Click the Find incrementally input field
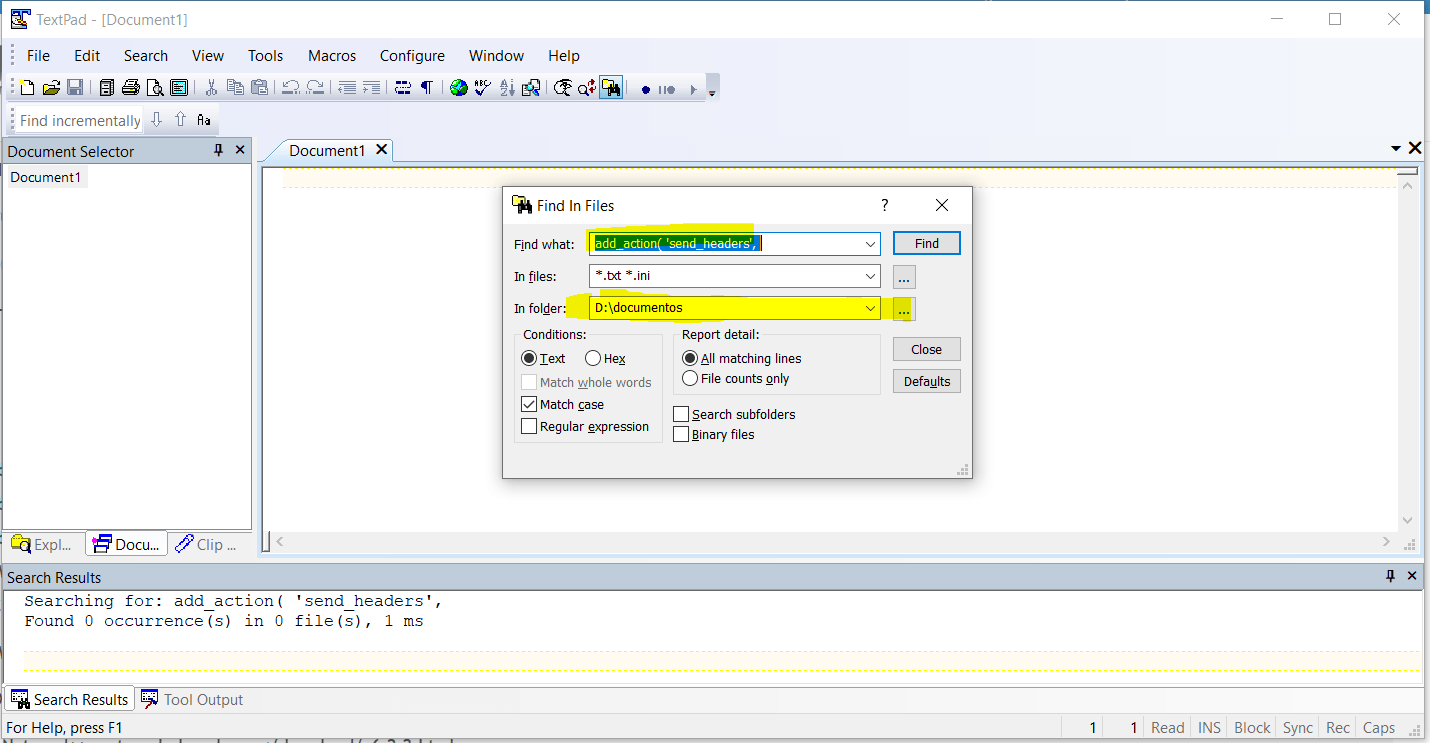Screen dimensions: 1430x743 [x=80, y=120]
